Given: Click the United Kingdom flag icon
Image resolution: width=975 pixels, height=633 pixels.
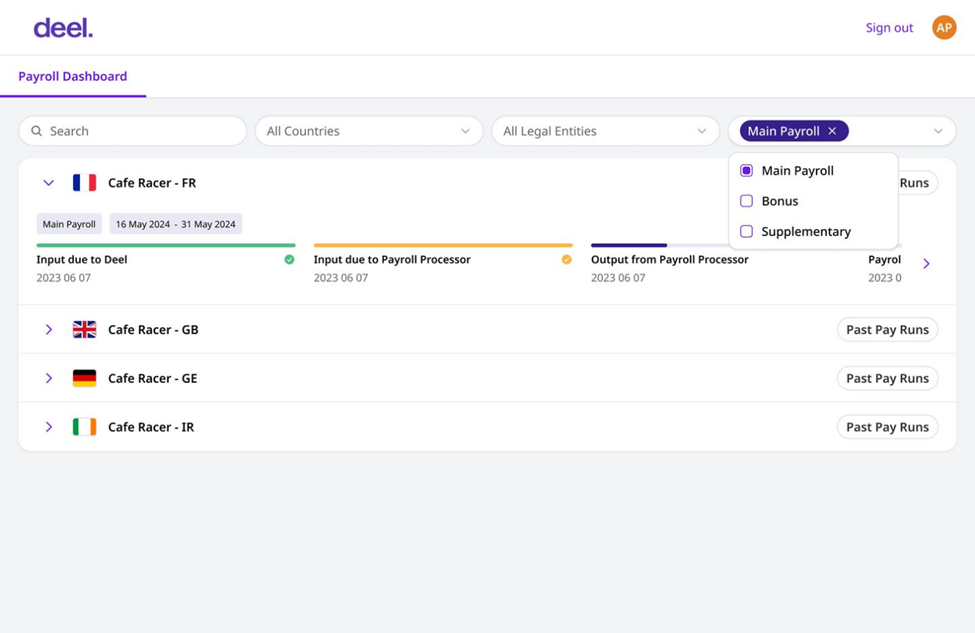Looking at the screenshot, I should [x=85, y=330].
